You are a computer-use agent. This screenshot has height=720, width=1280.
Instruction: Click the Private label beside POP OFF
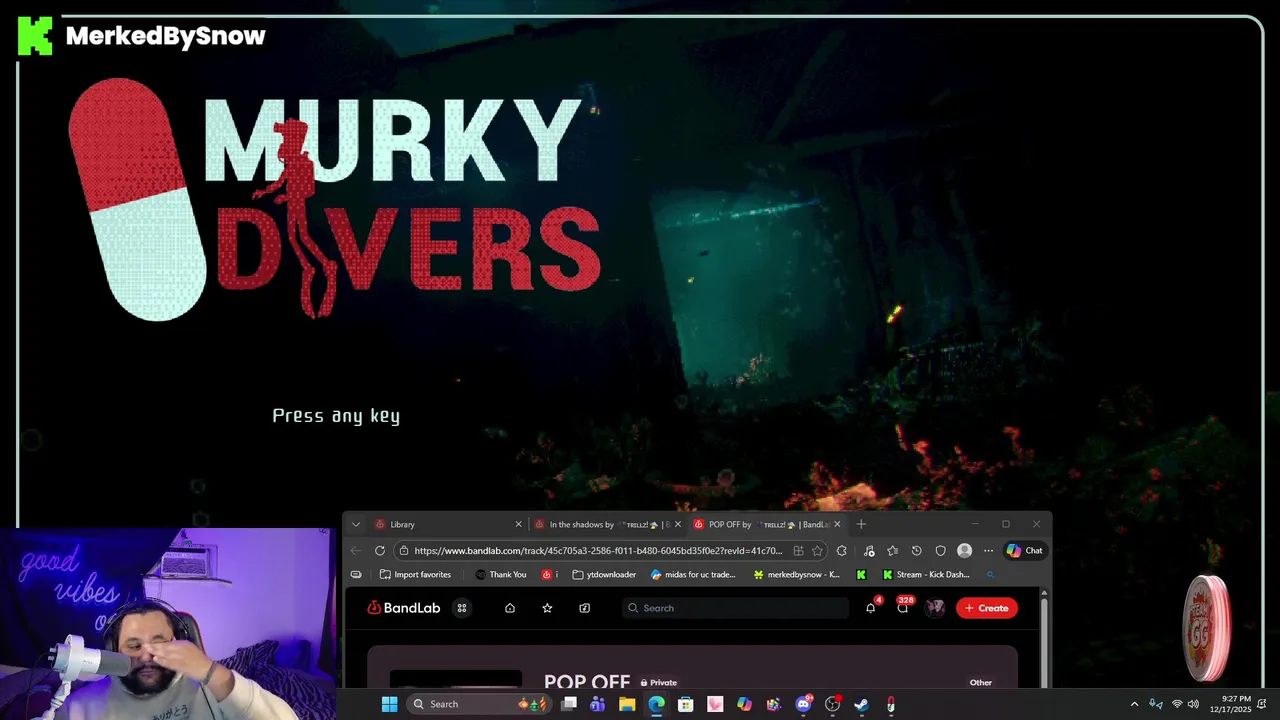tap(658, 683)
